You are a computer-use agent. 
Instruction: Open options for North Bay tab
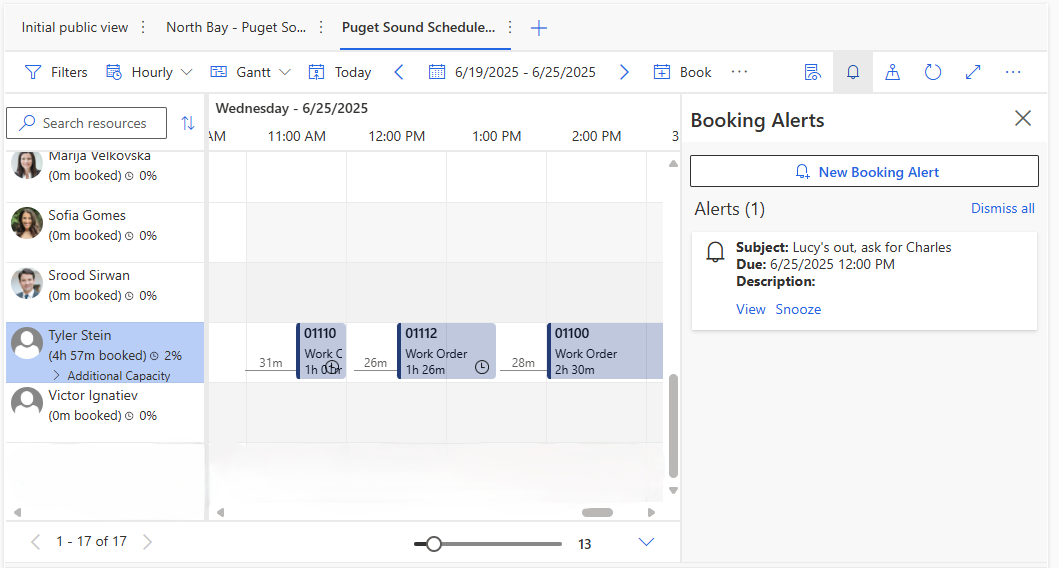click(x=321, y=28)
